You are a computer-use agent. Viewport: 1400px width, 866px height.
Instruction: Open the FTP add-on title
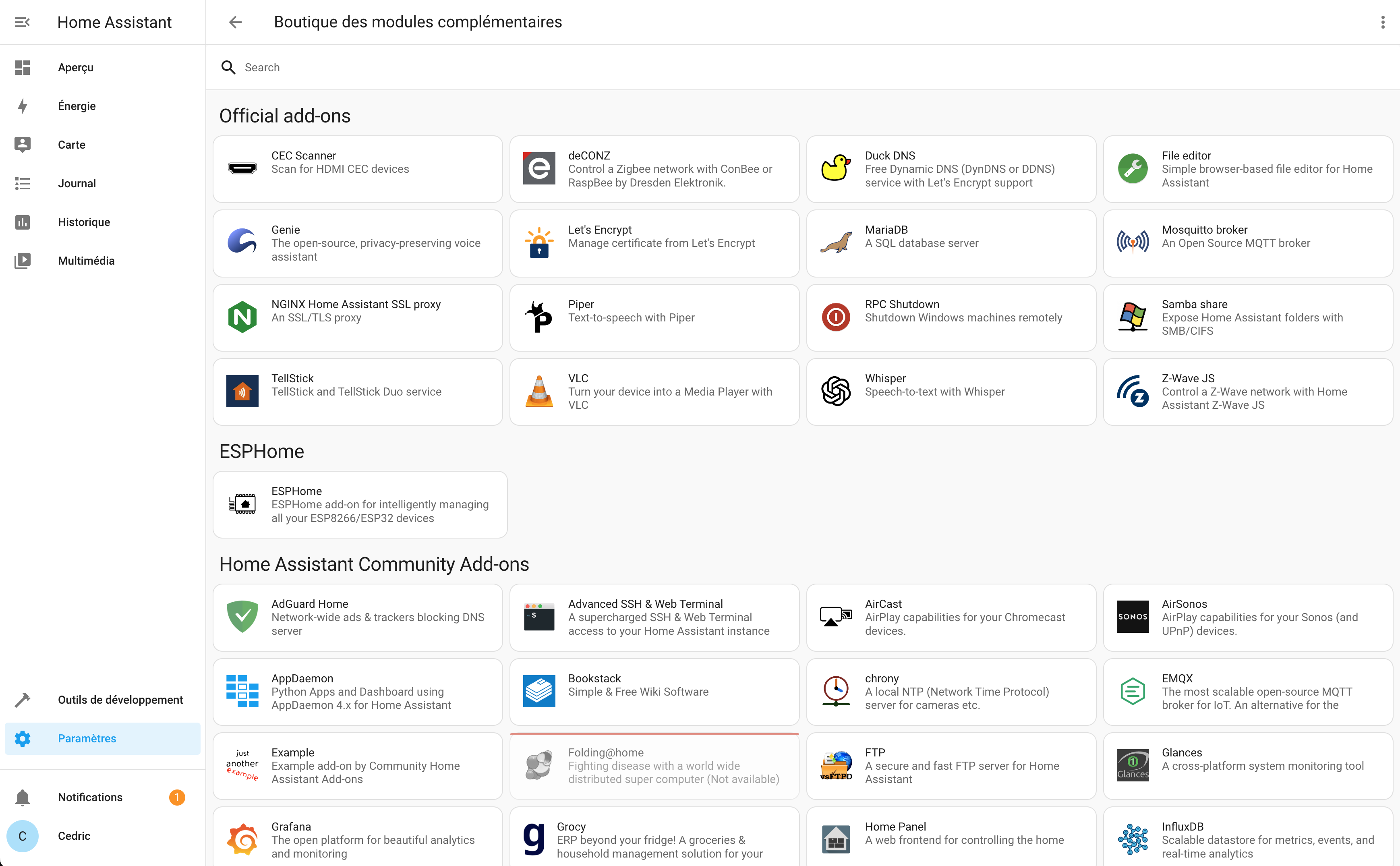(874, 752)
